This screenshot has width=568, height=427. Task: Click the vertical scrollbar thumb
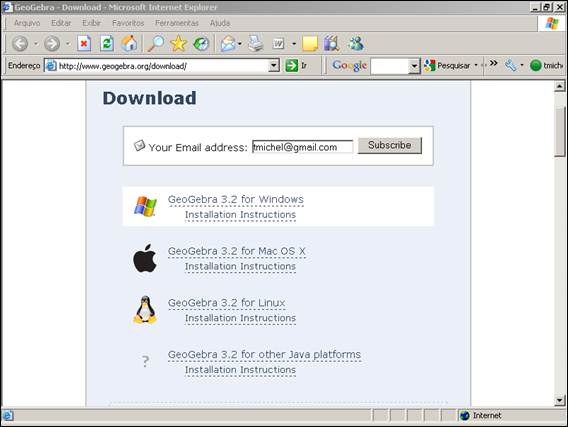[560, 131]
